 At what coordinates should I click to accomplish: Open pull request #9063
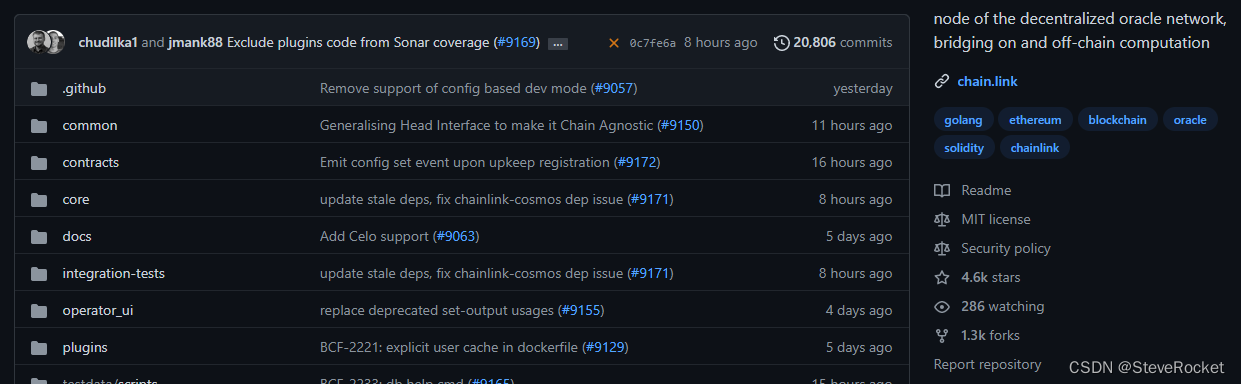tap(456, 236)
